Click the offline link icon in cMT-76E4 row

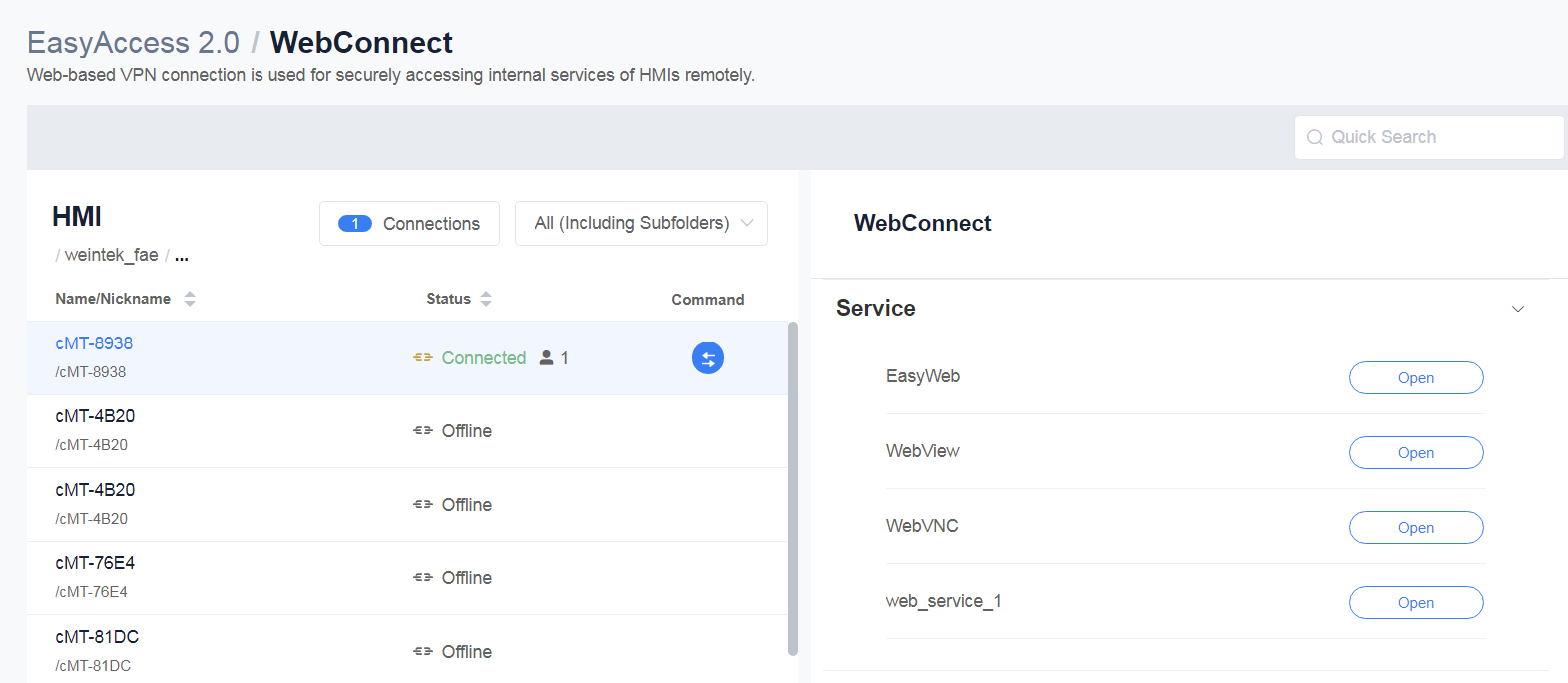pos(423,578)
